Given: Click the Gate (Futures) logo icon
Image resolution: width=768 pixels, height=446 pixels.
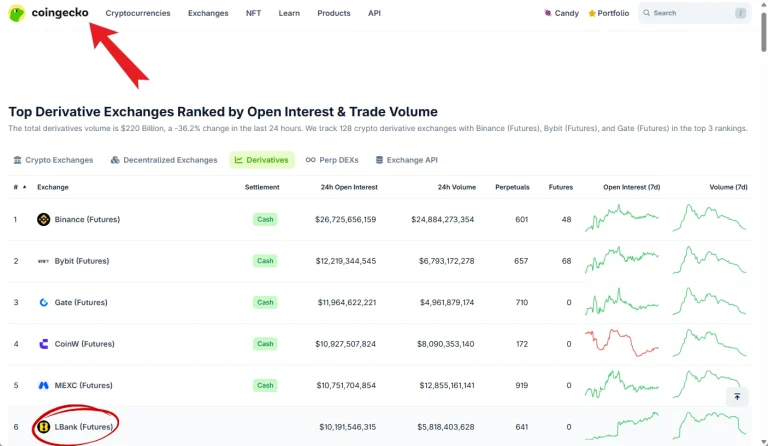Looking at the screenshot, I should click(44, 303).
